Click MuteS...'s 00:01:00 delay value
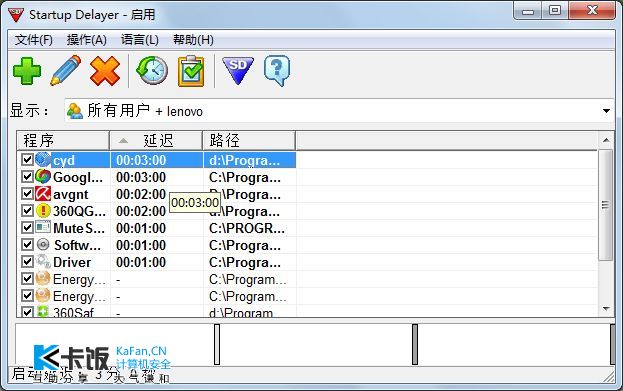Image resolution: width=623 pixels, height=391 pixels. click(141, 228)
